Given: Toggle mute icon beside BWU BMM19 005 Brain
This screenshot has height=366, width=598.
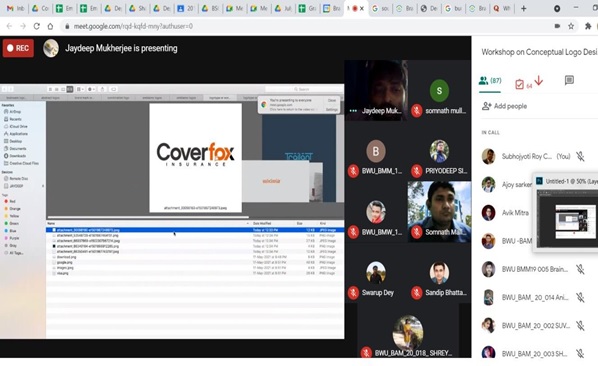Looking at the screenshot, I should pos(580,269).
